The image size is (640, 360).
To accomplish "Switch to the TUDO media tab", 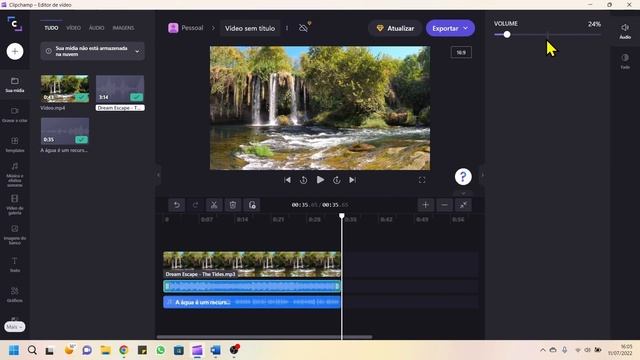I will 51,28.
